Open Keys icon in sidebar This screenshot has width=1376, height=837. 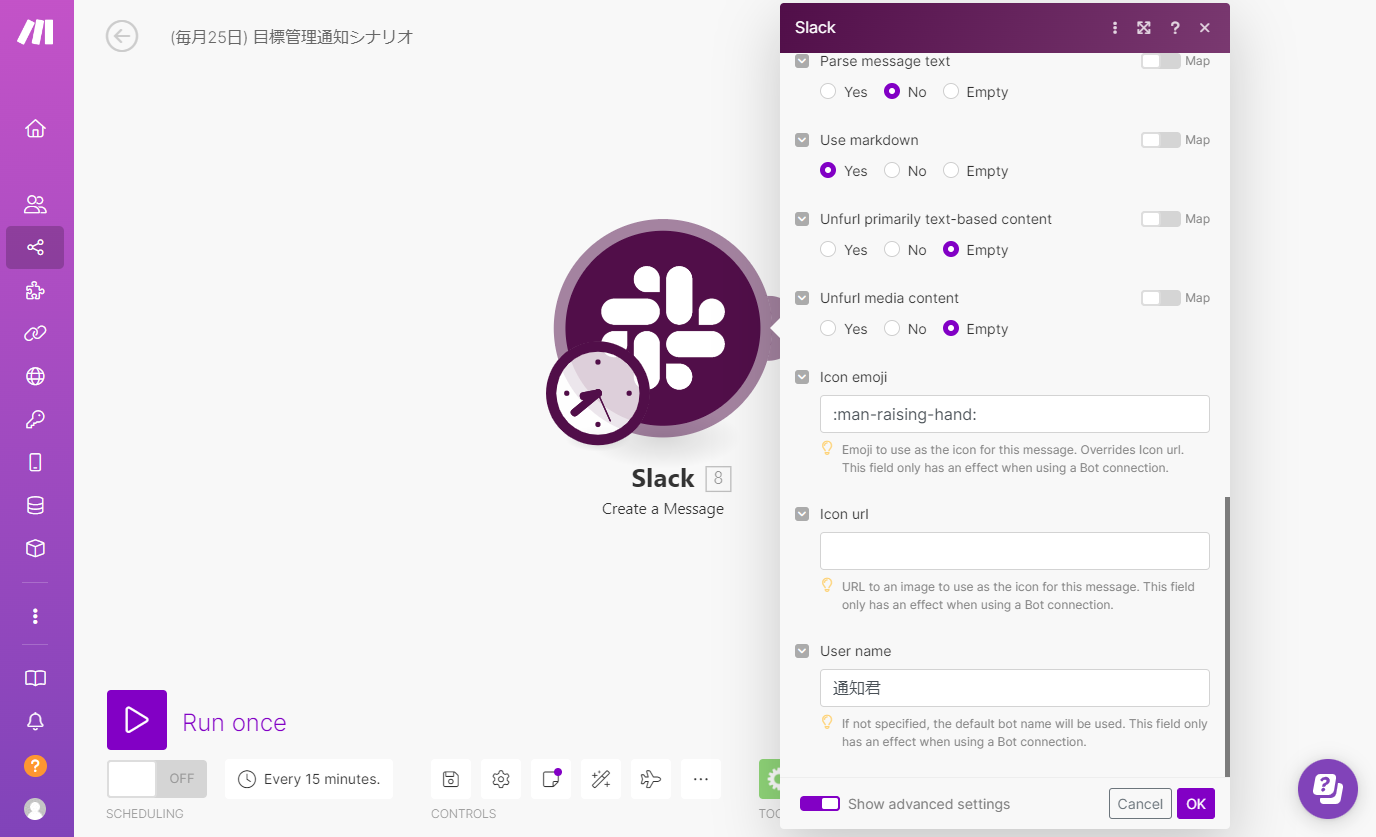(35, 419)
